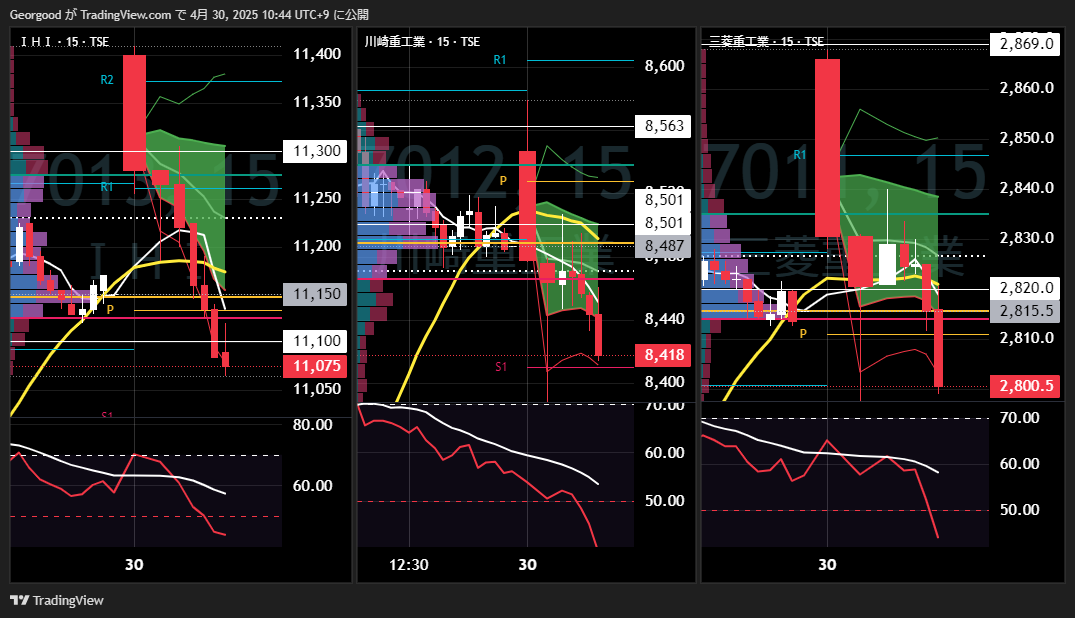Click the gray 2,815.5 price tag

point(1025,311)
